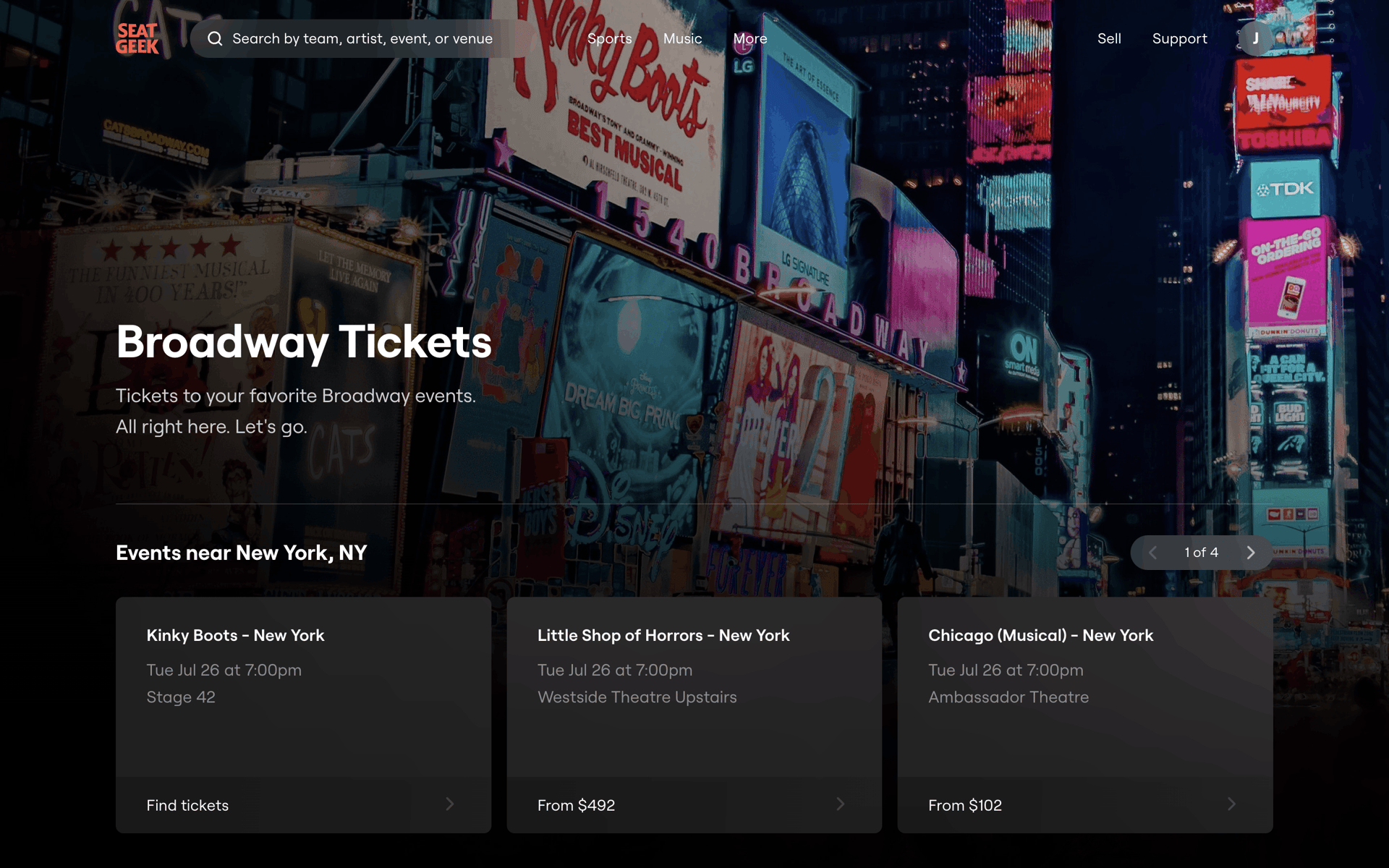Click the Broadway Tickets heading
Screen dimensions: 1389x868
pos(304,342)
